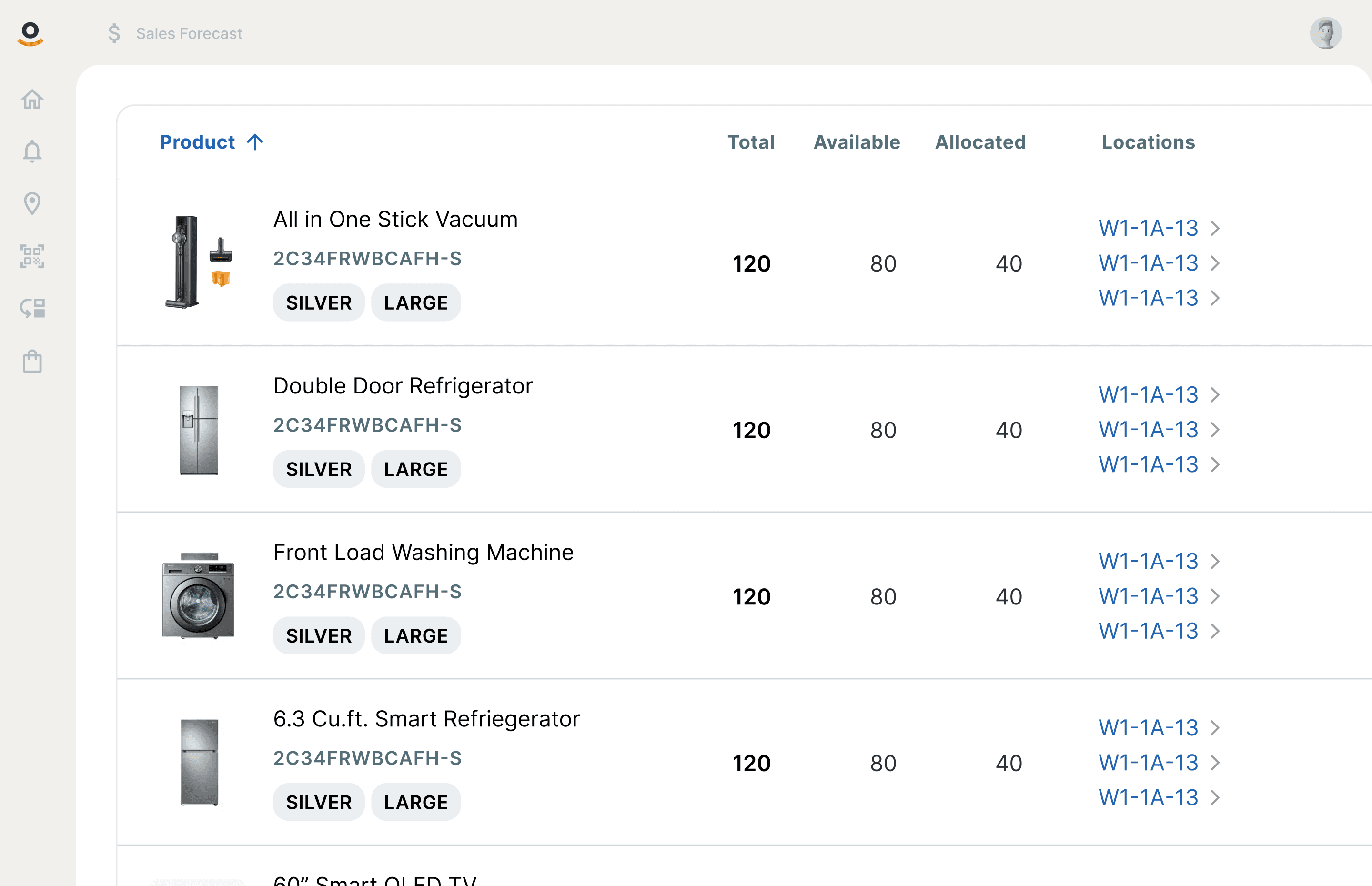Open the user profile avatar
This screenshot has height=886, width=1372.
pos(1325,33)
